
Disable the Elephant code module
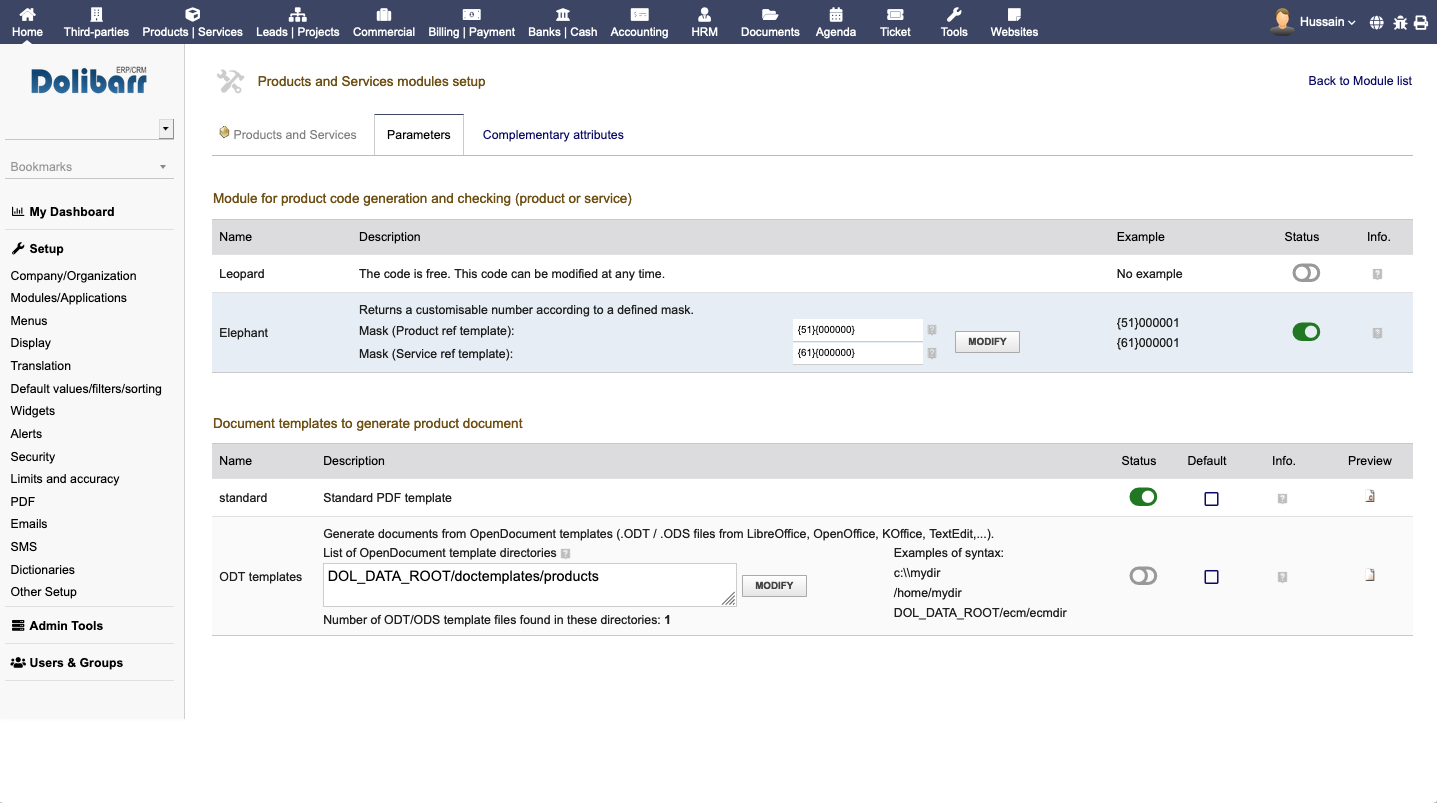tap(1306, 332)
